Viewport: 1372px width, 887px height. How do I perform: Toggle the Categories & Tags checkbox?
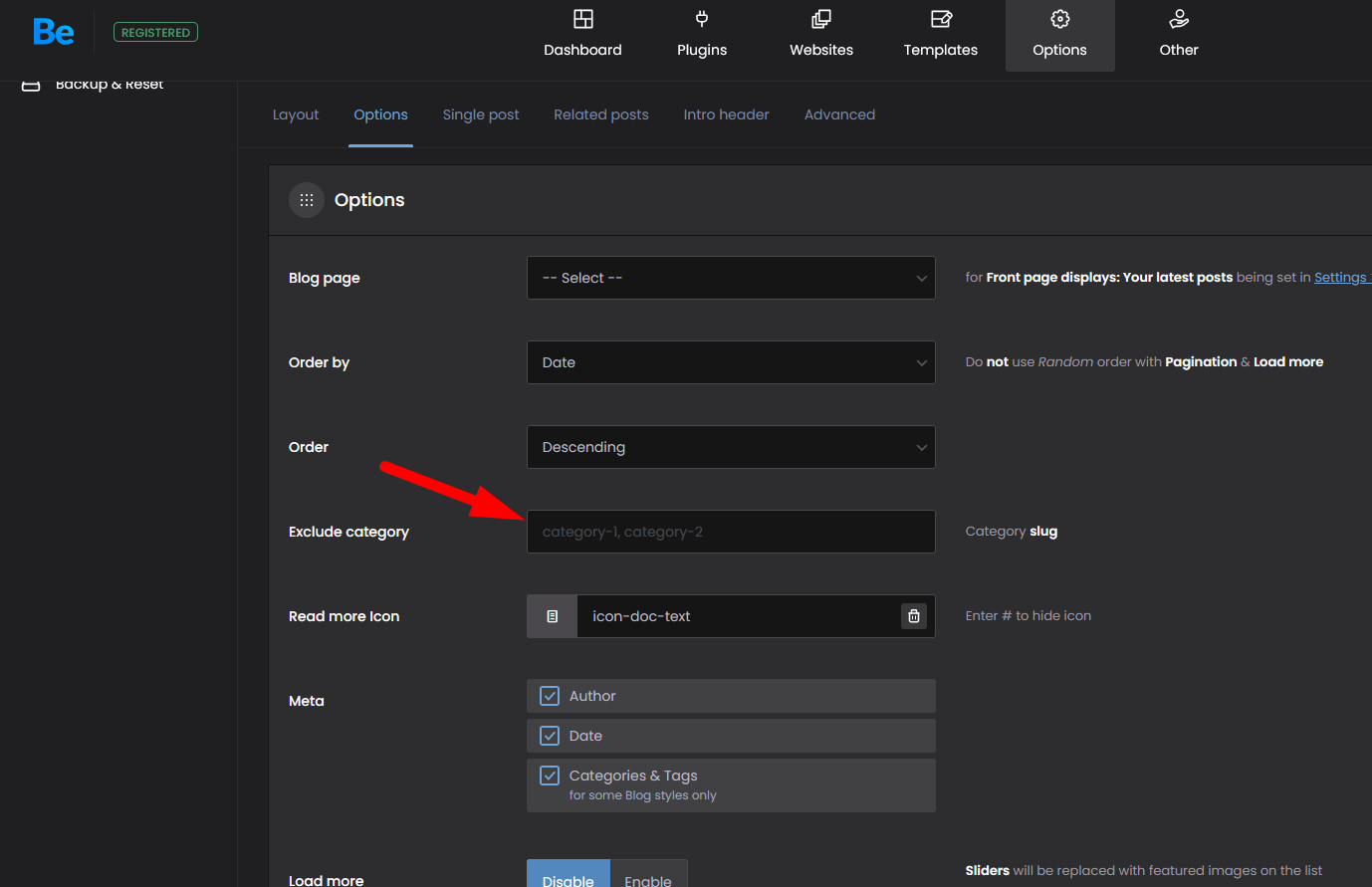550,776
